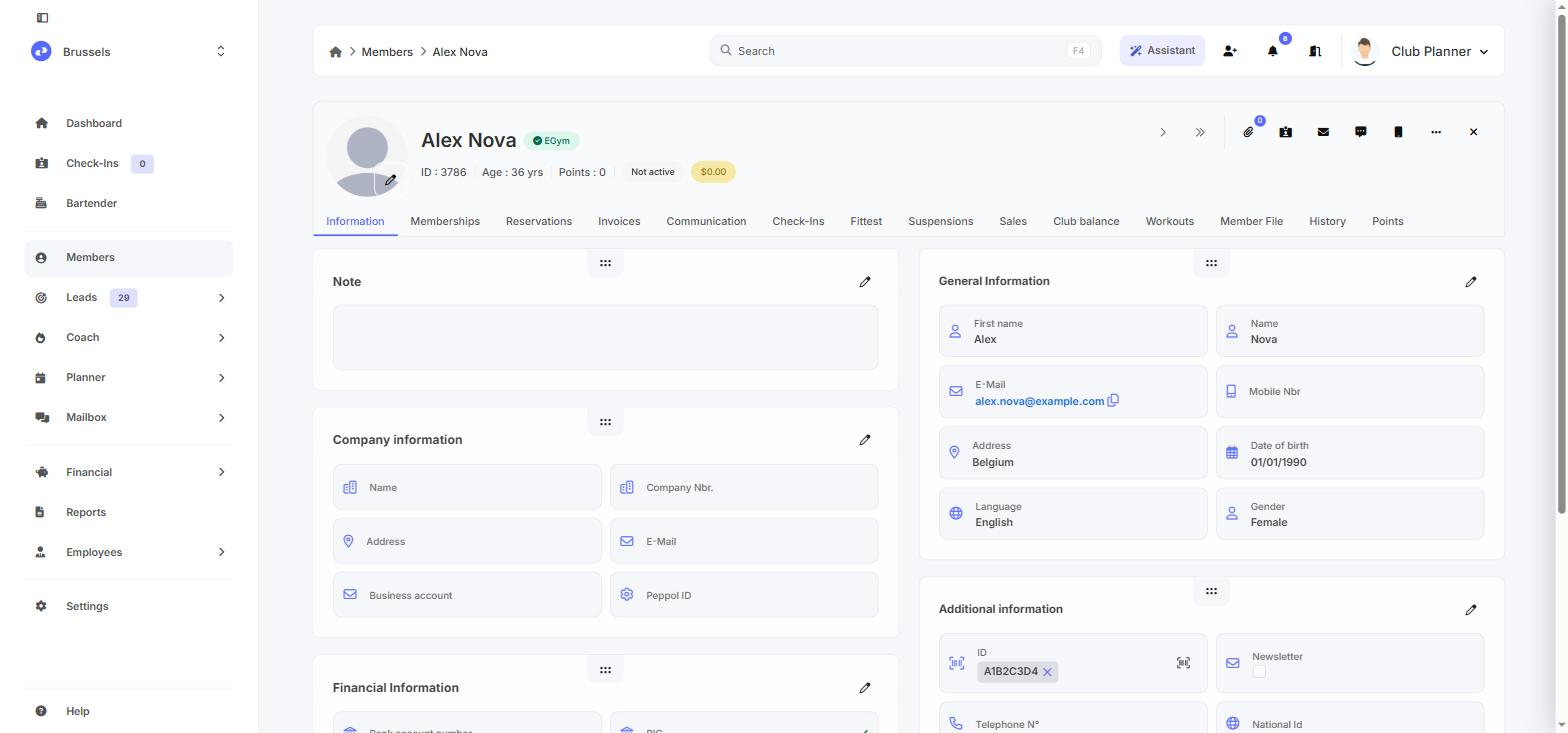Open the Club Planner user menu

(1420, 51)
